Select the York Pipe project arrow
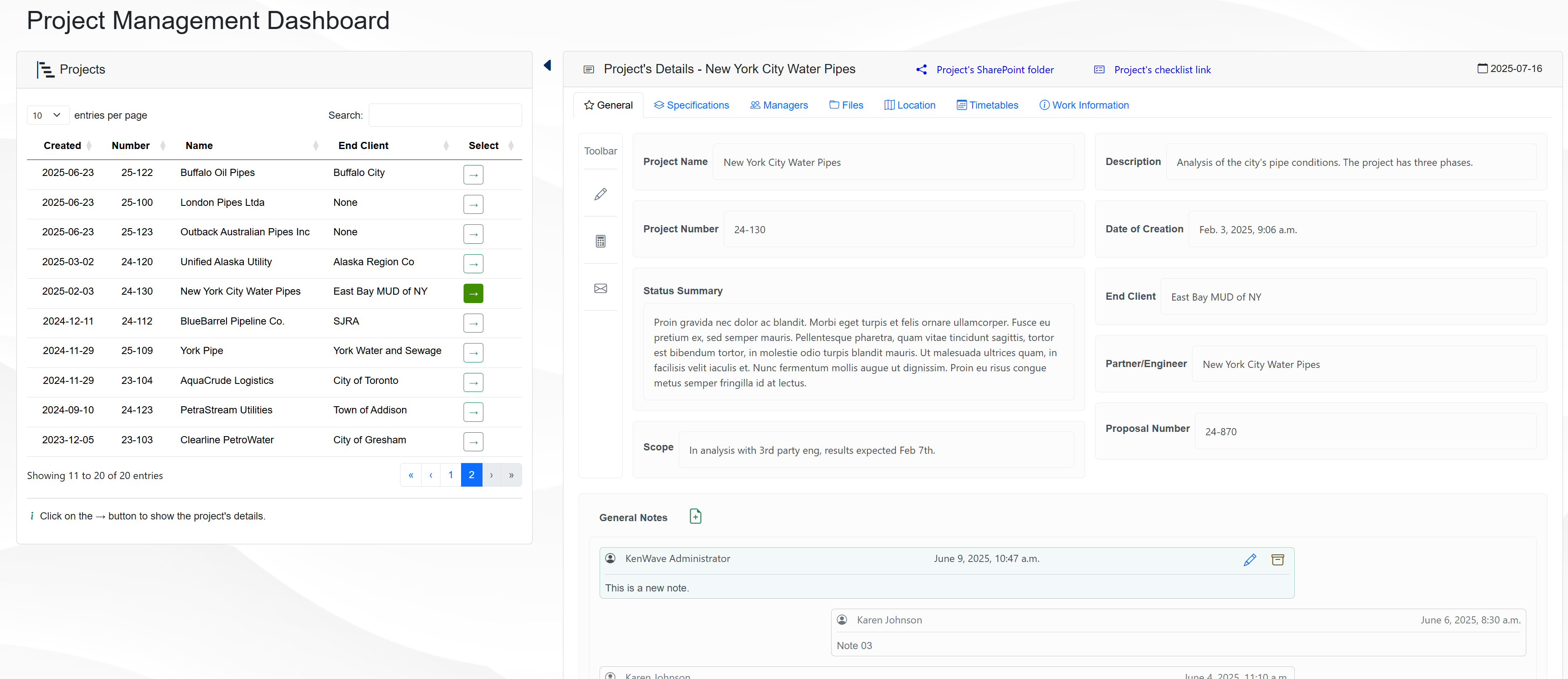 [473, 353]
